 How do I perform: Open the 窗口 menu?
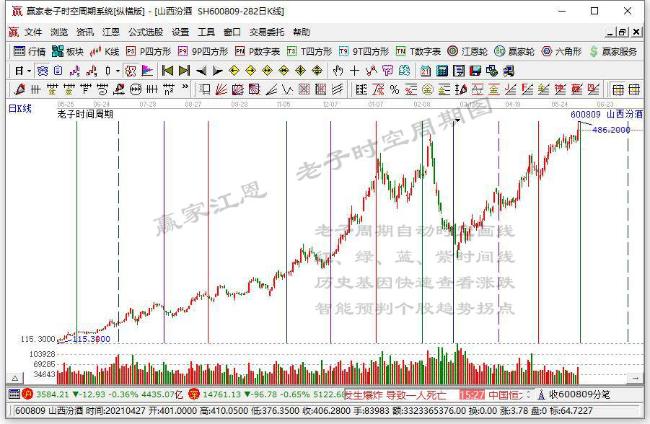(x=232, y=32)
